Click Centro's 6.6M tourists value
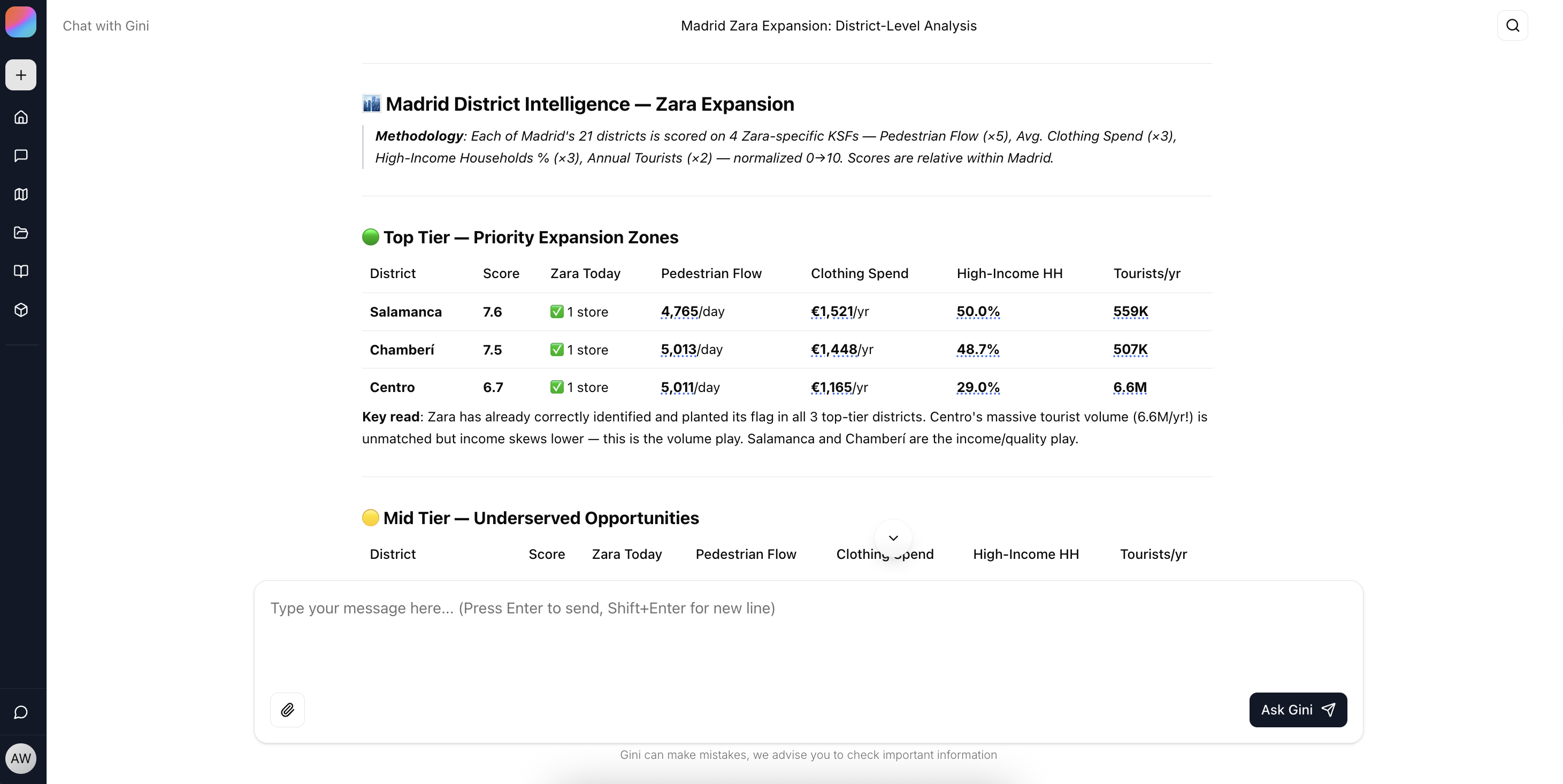Screen dimensions: 1563x784 [1130, 387]
